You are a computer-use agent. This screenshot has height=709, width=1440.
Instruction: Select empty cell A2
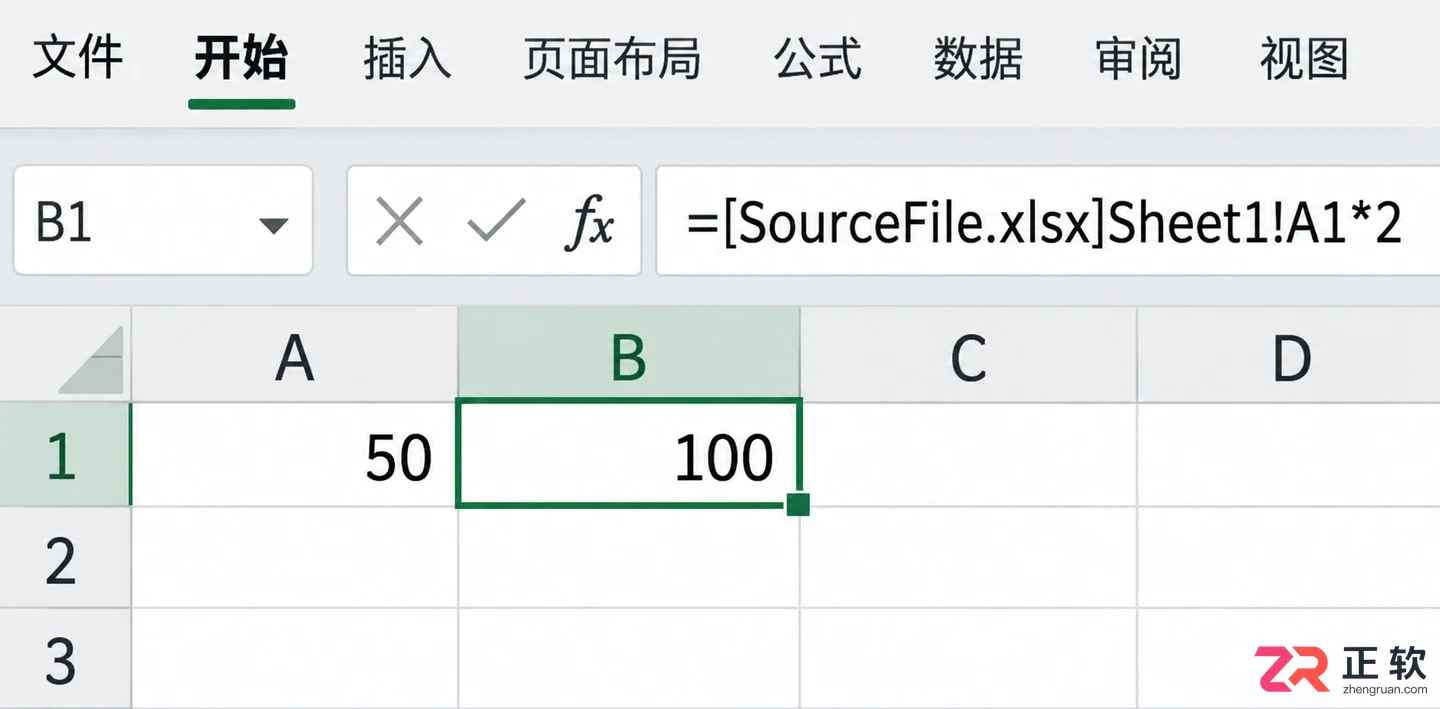pyautogui.click(x=295, y=557)
